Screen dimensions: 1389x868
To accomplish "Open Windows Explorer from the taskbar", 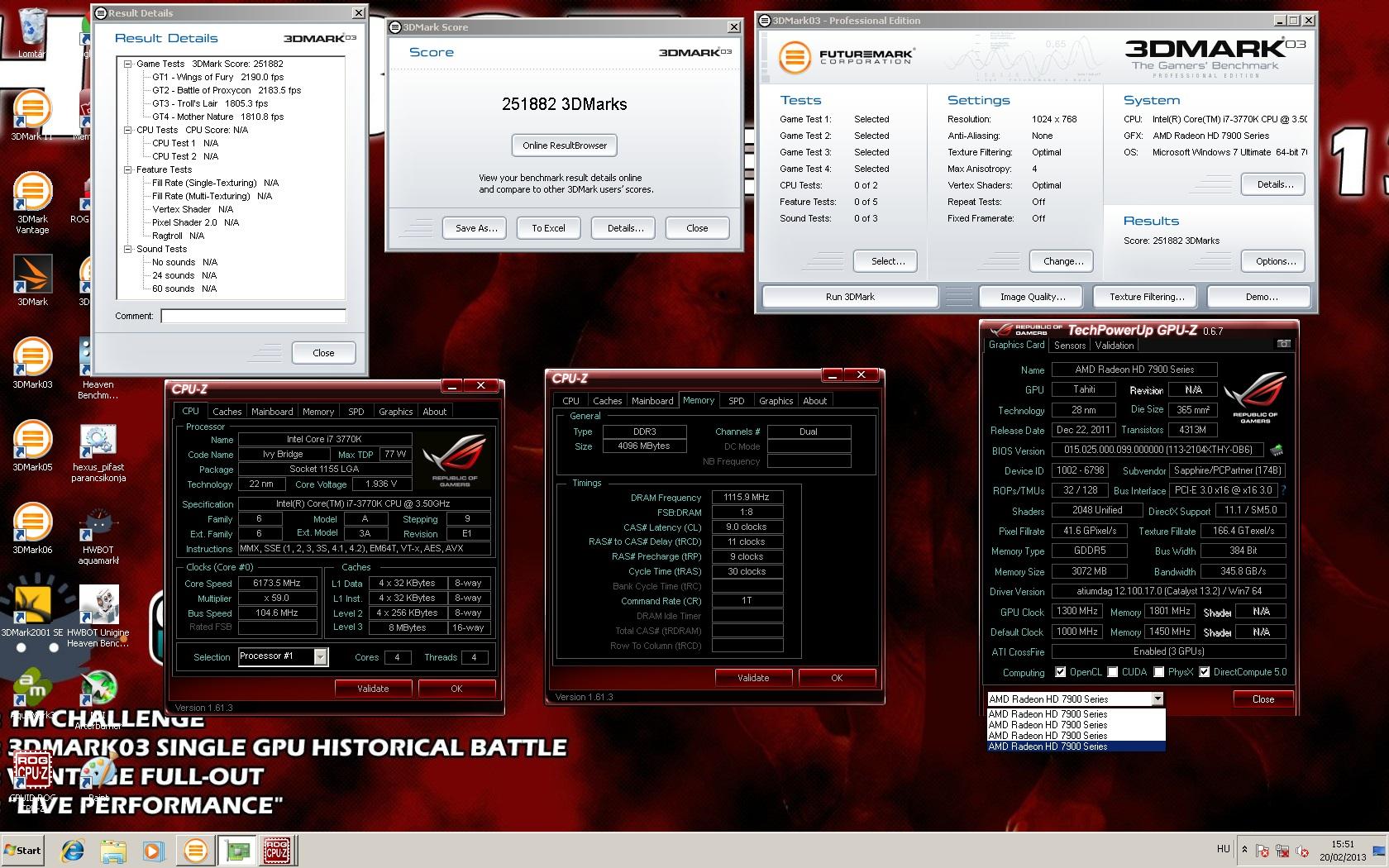I will tap(113, 850).
